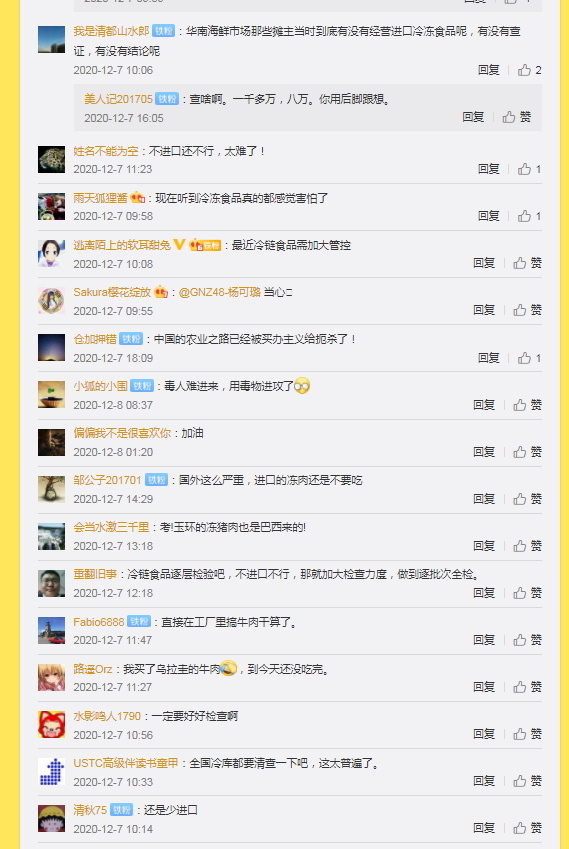
Task: Like the comment by 我是清都山水郎
Action: point(529,70)
